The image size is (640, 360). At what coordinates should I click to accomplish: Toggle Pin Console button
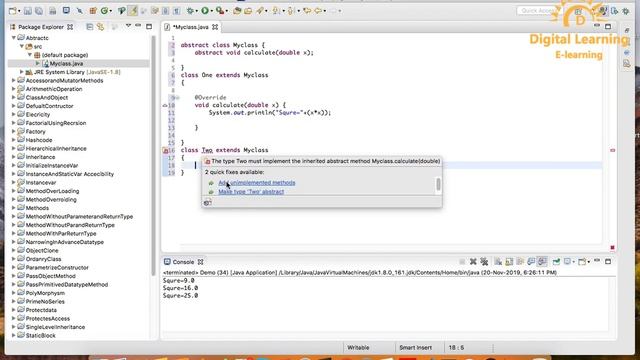pos(556,262)
